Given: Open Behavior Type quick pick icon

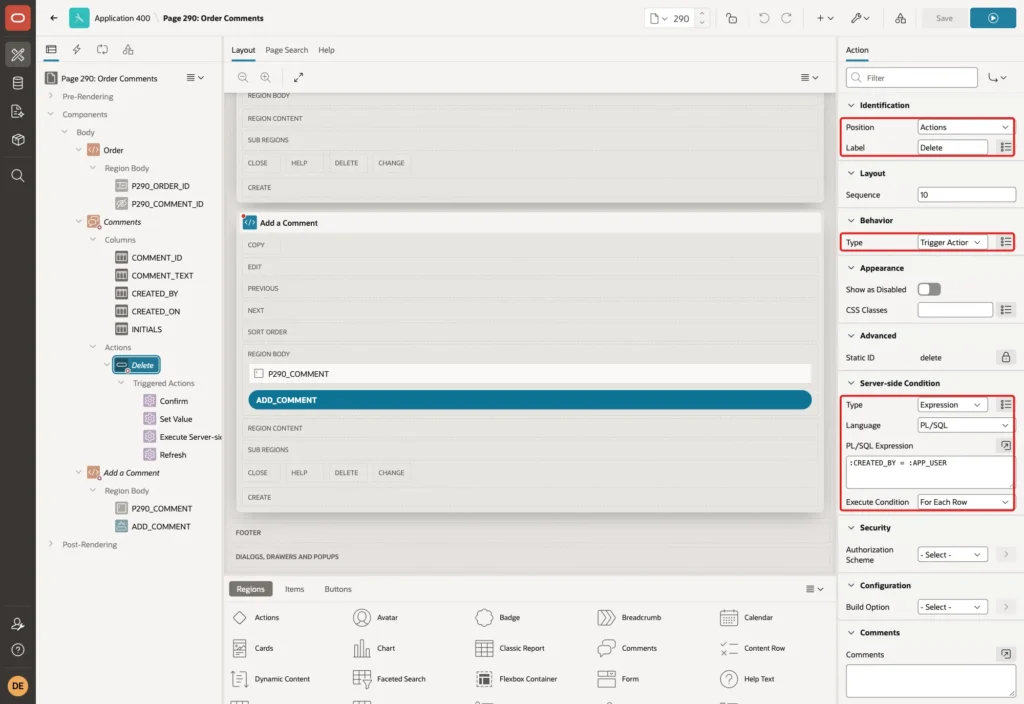Looking at the screenshot, I should [x=1006, y=242].
